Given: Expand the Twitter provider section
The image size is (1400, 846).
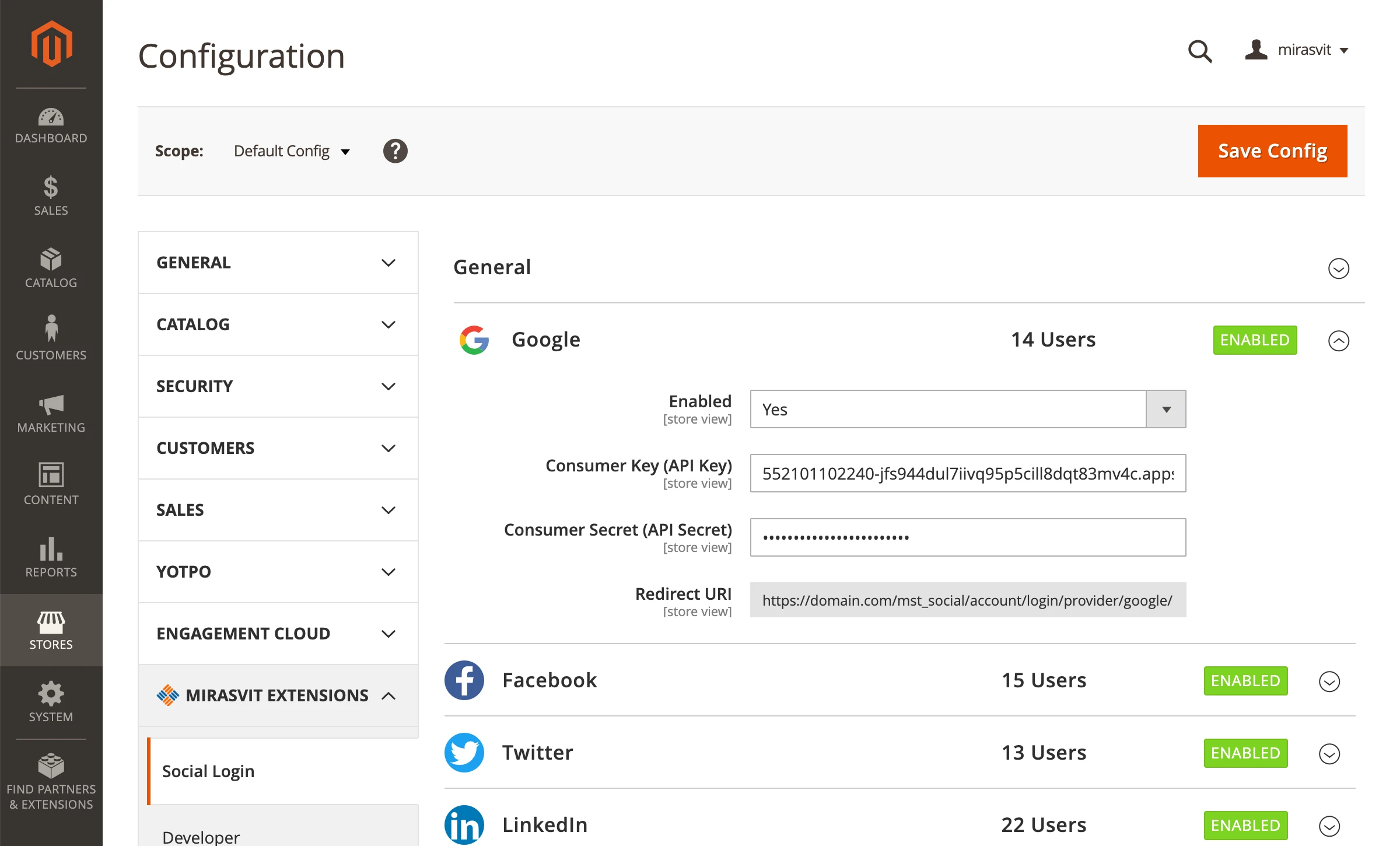Looking at the screenshot, I should [x=1329, y=754].
